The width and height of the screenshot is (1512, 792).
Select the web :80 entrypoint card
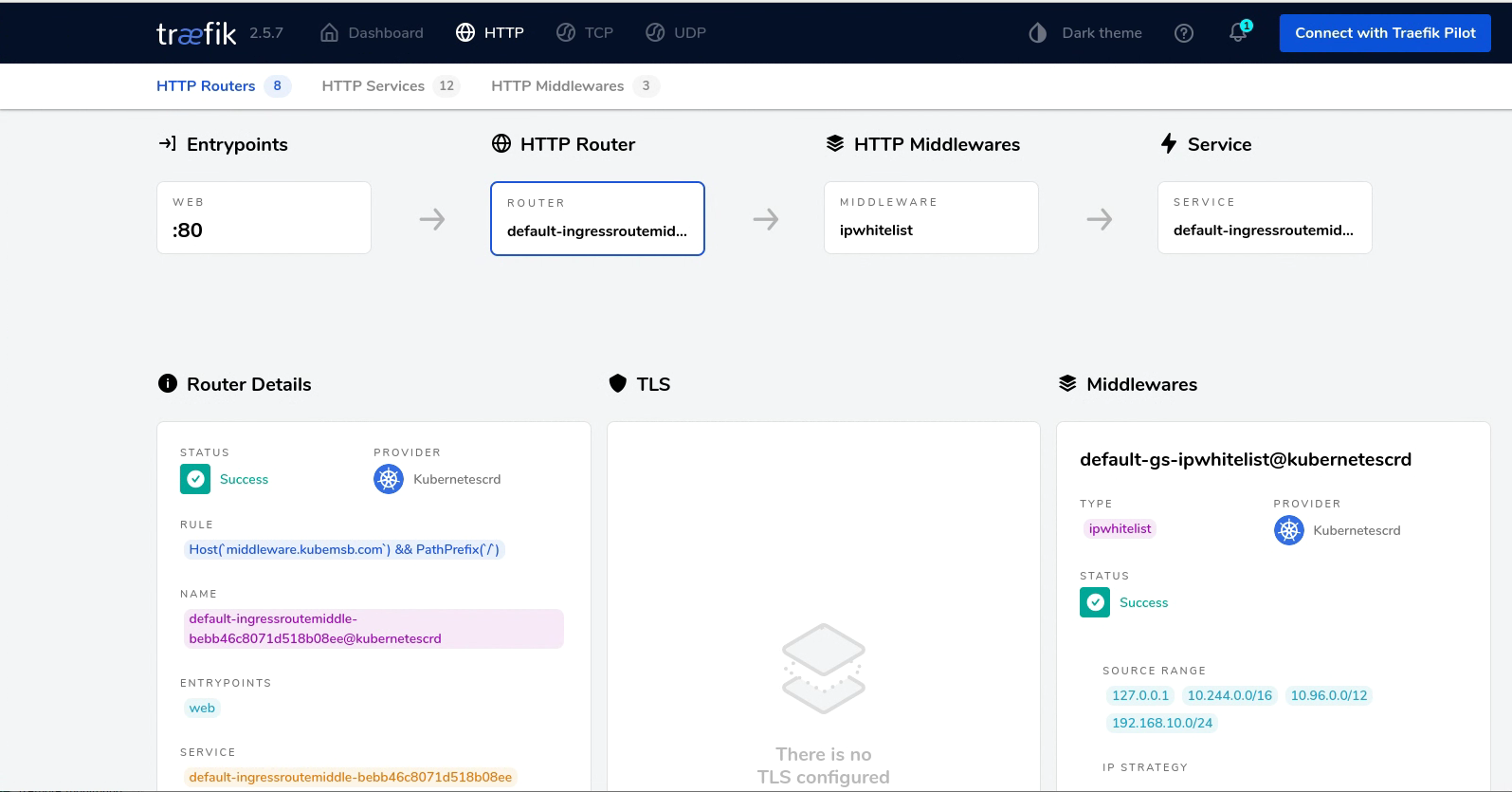click(264, 218)
